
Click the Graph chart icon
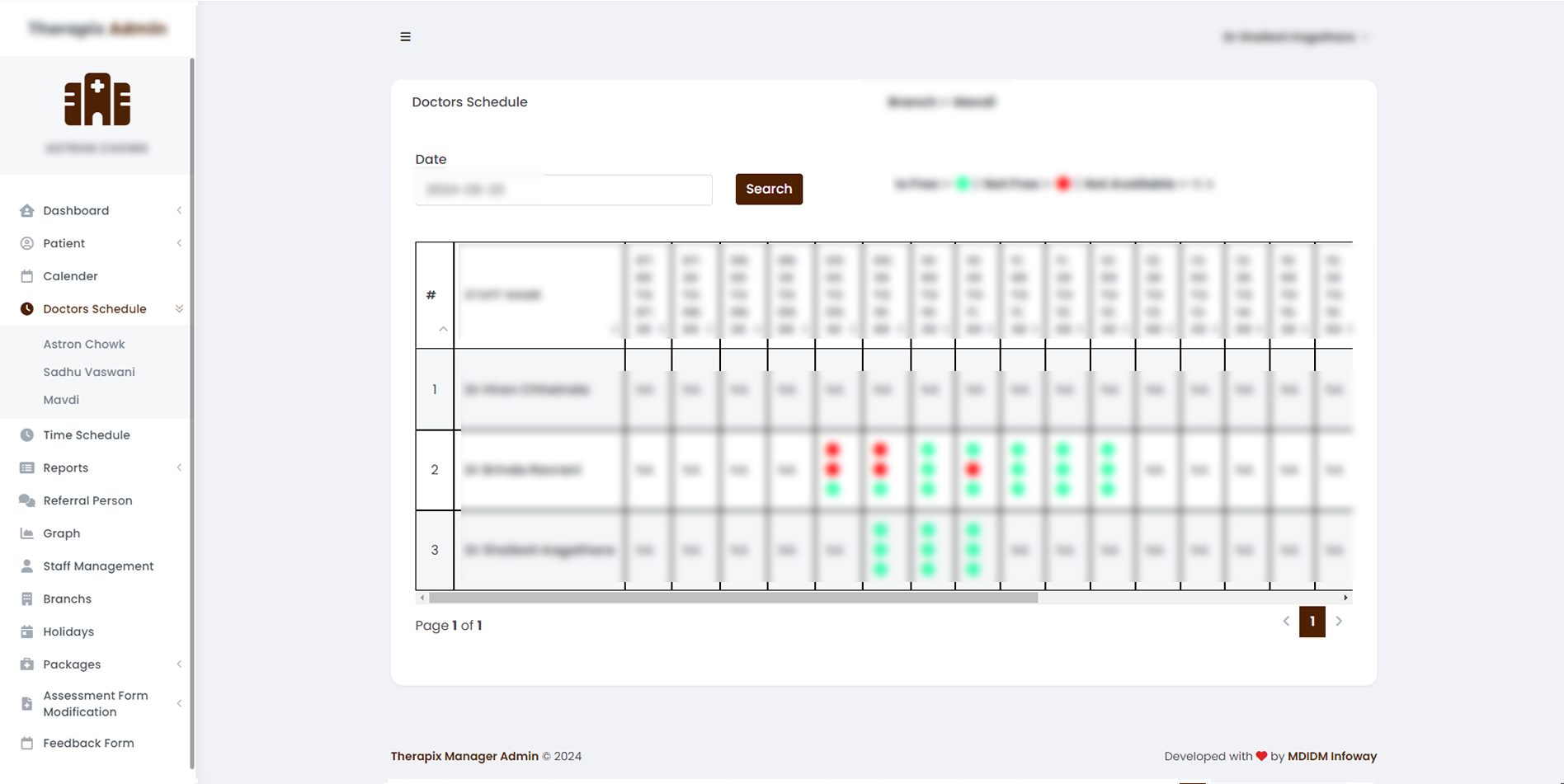27,533
